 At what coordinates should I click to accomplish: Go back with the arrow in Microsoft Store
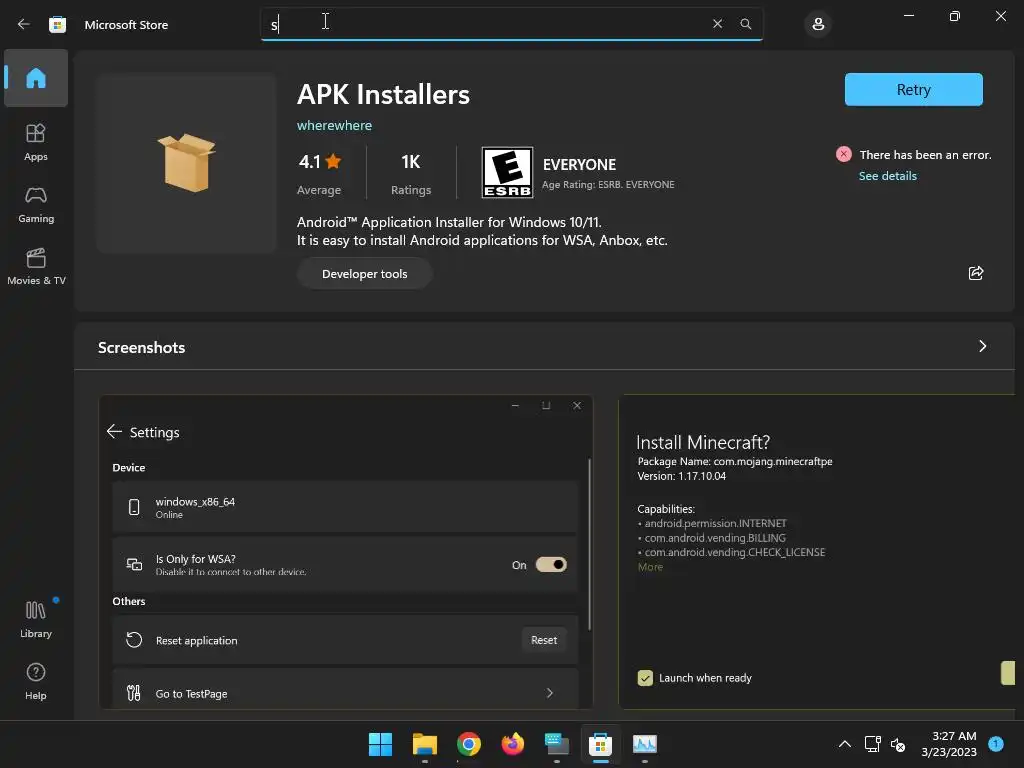[x=24, y=24]
